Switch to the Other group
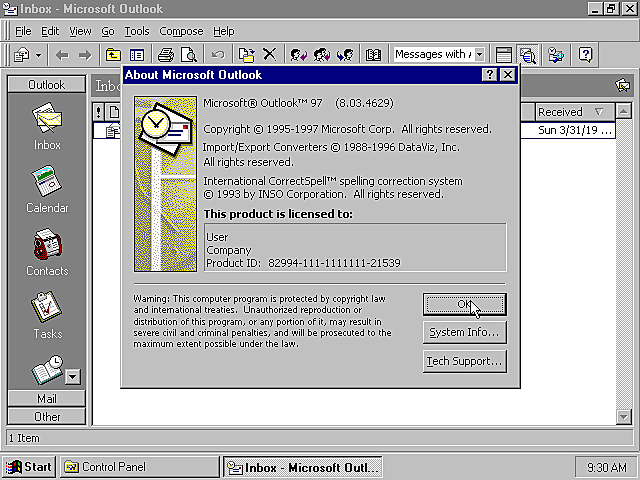 pyautogui.click(x=47, y=416)
